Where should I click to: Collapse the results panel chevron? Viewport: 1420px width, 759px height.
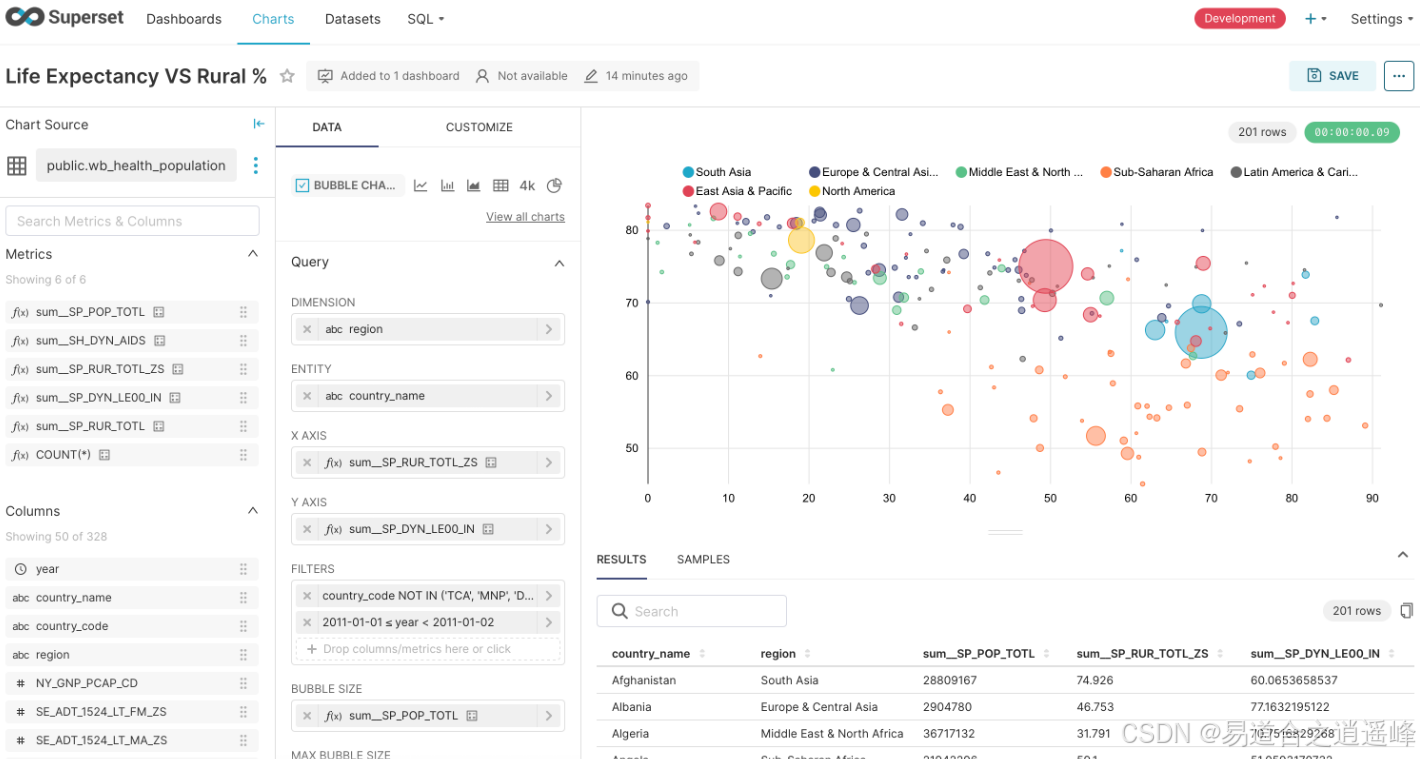(x=1403, y=554)
